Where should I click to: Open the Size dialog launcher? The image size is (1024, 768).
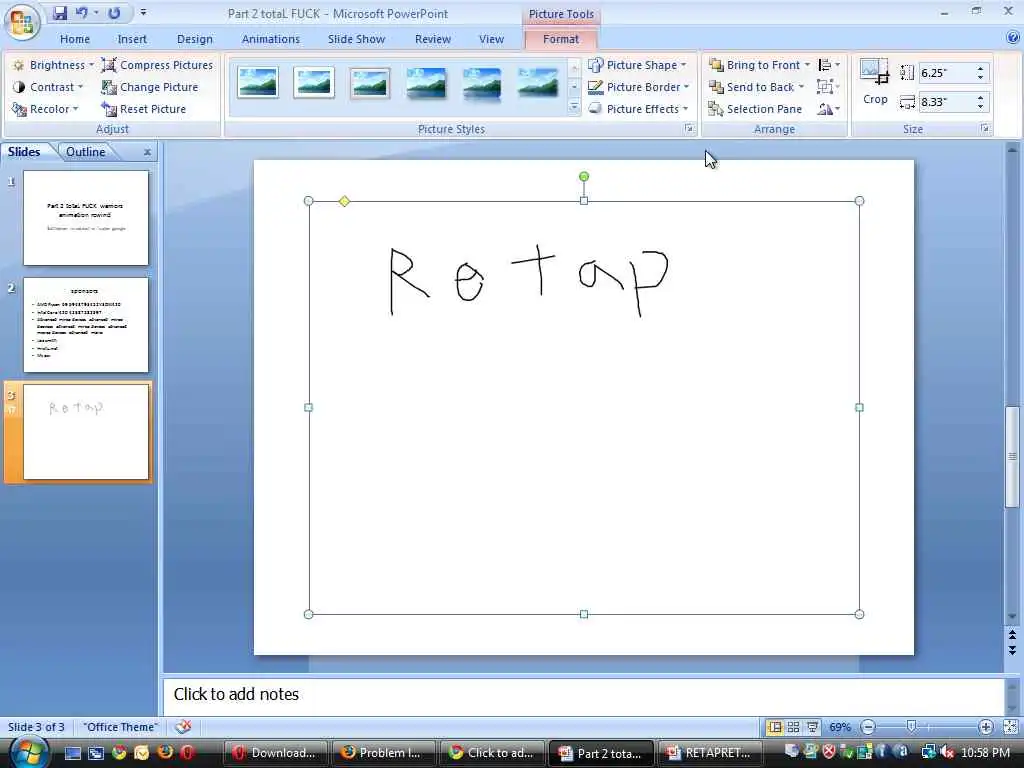(x=985, y=129)
